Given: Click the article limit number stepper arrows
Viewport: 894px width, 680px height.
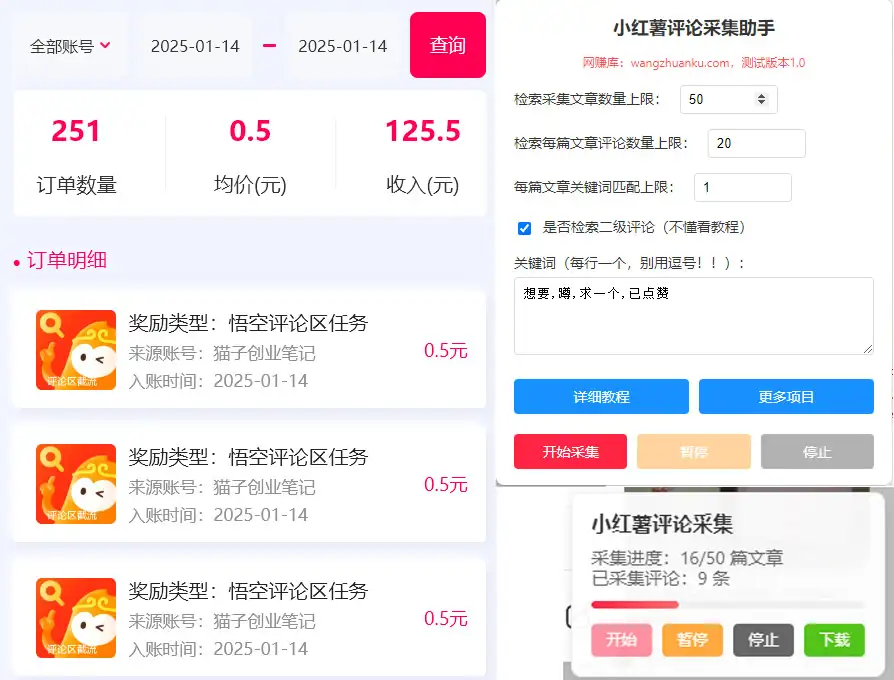Looking at the screenshot, I should point(761,99).
